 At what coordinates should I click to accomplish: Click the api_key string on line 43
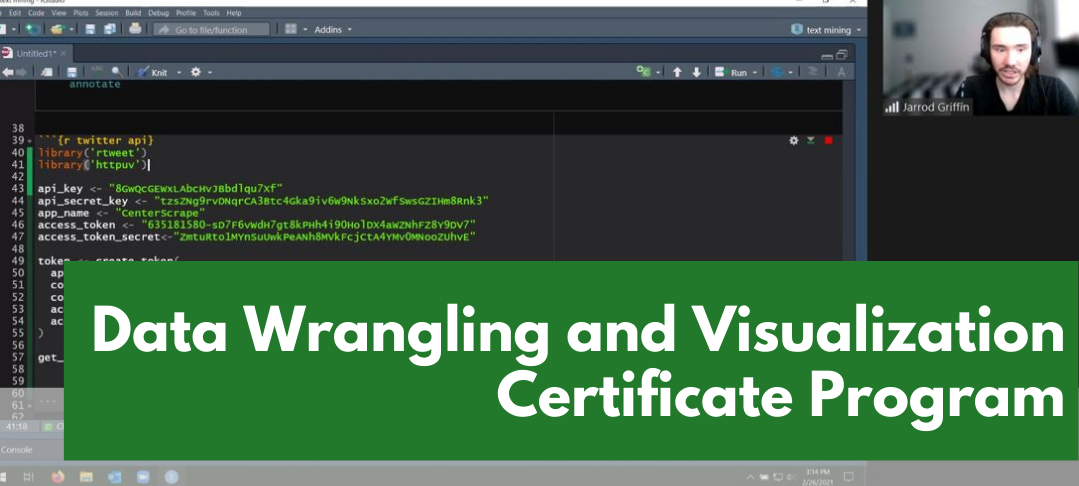point(195,188)
